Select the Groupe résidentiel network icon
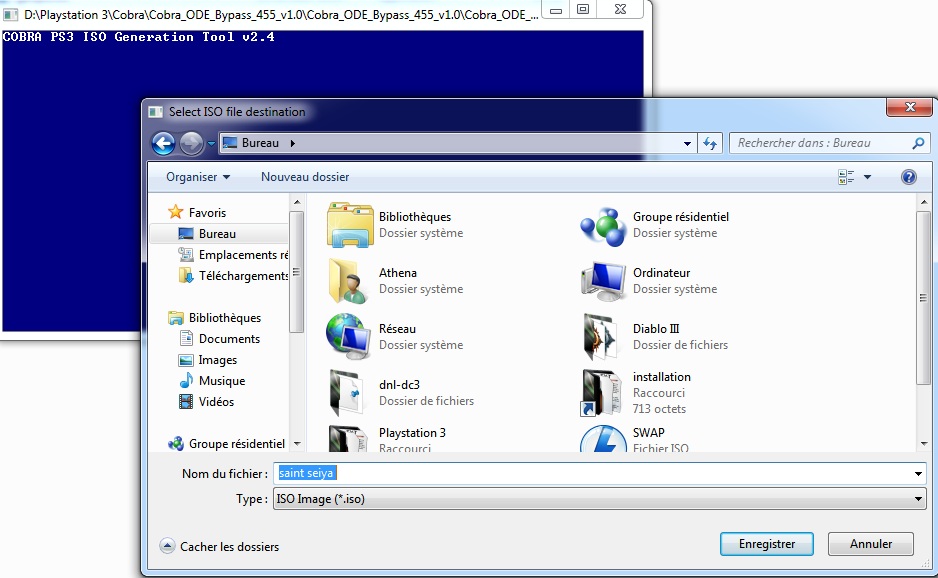 coord(604,225)
